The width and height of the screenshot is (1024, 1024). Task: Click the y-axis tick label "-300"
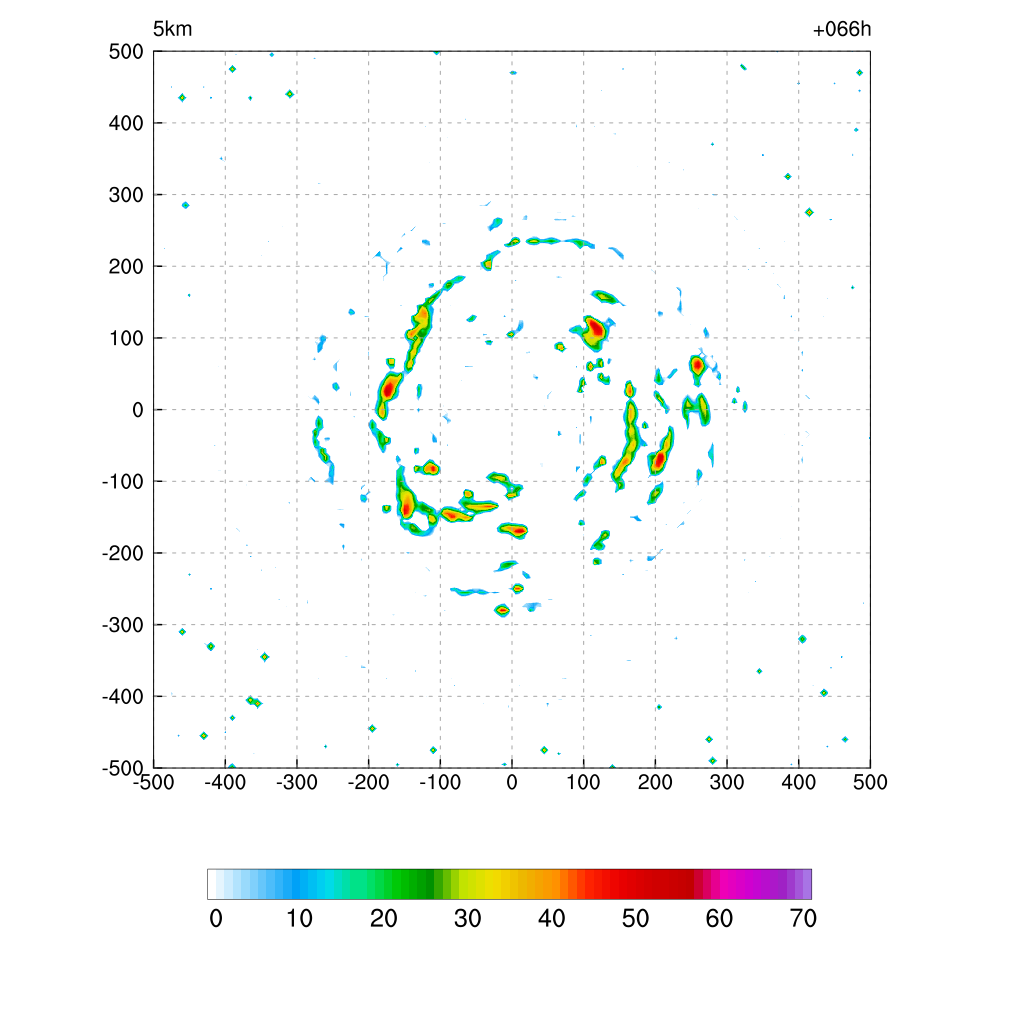click(x=123, y=625)
